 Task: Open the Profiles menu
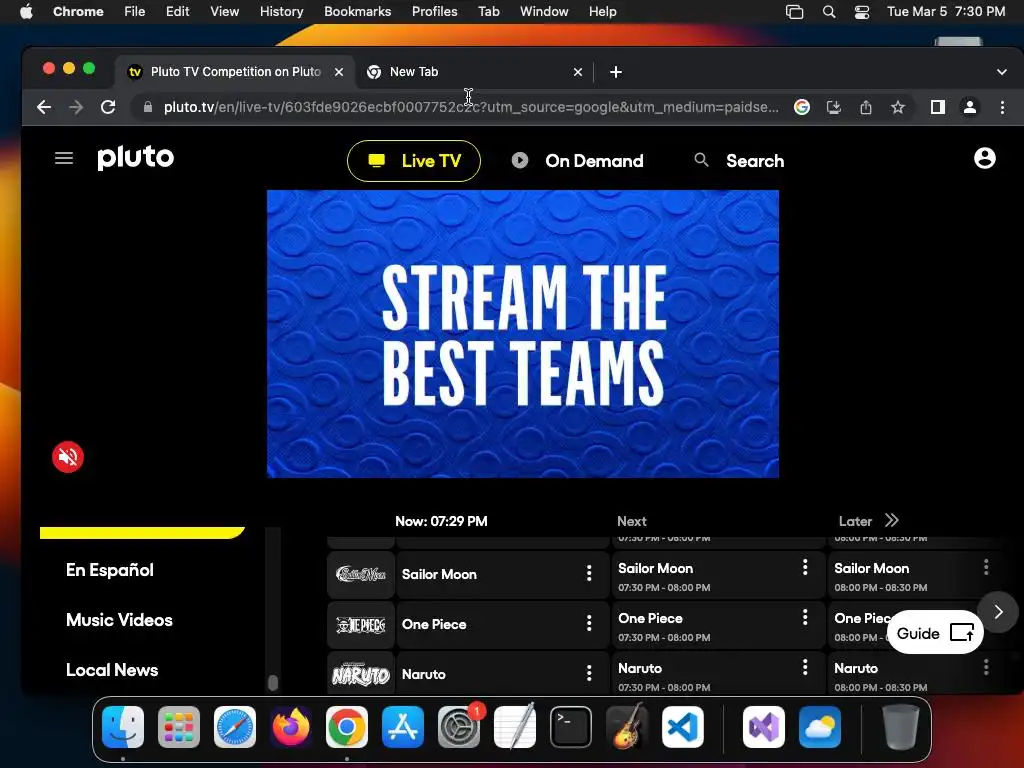pos(434,11)
